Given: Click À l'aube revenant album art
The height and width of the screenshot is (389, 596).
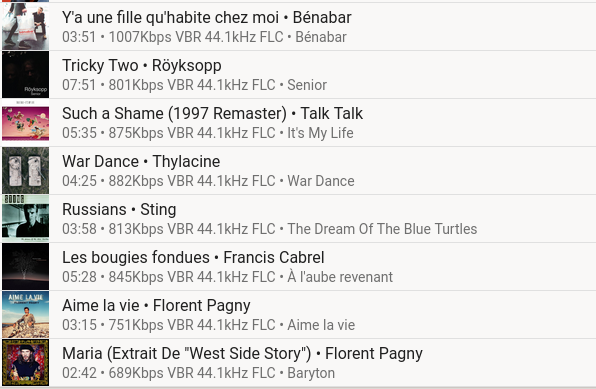Looking at the screenshot, I should [x=25, y=267].
